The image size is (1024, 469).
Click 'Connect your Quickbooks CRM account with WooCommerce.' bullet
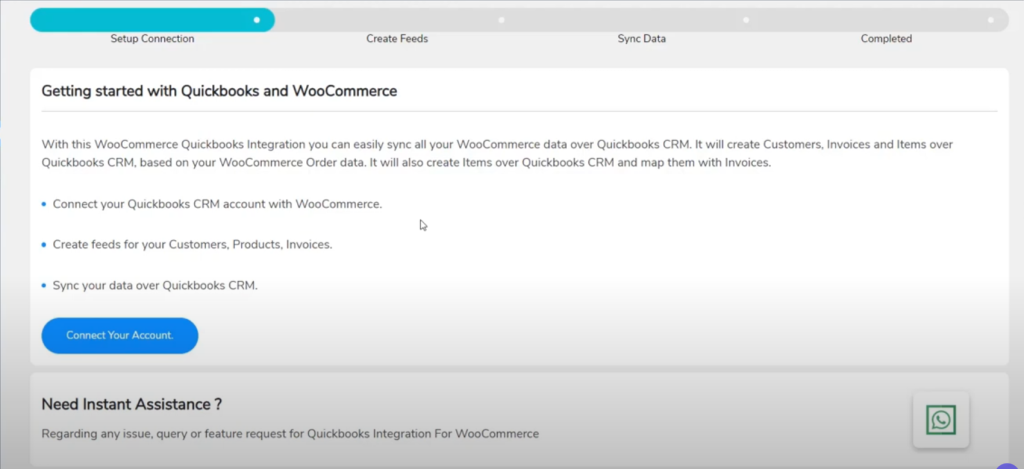[217, 204]
